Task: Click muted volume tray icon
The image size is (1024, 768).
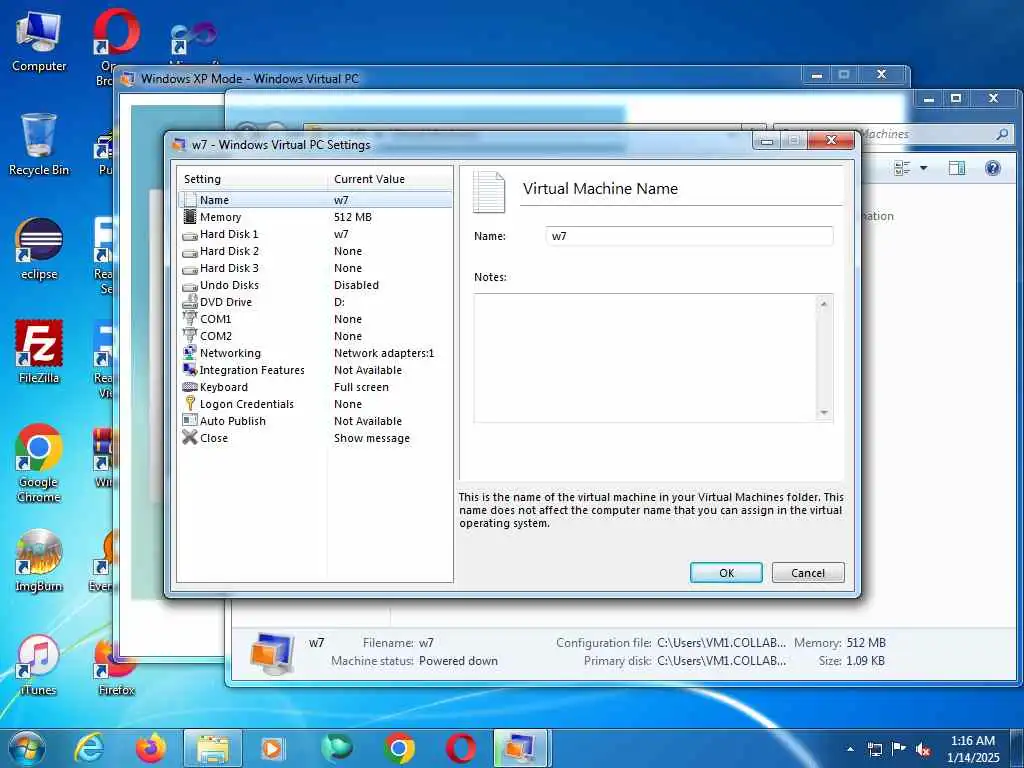Action: (x=923, y=749)
